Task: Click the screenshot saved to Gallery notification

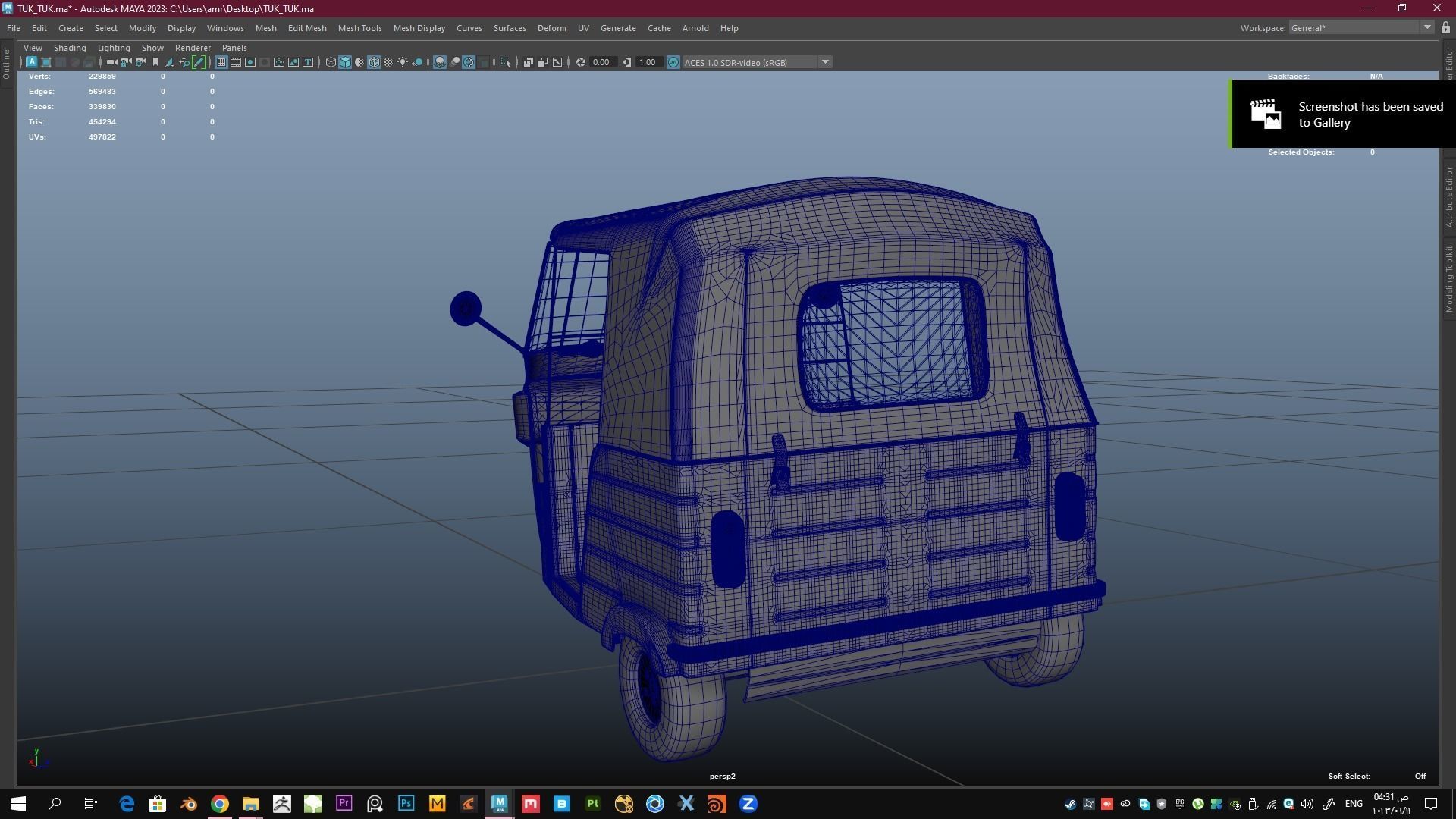Action: 1343,114
